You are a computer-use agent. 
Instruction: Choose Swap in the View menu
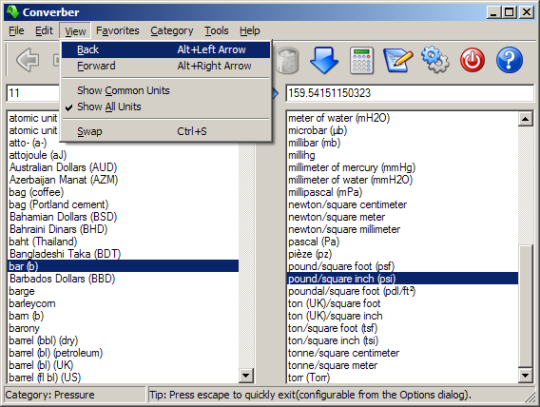coord(166,131)
